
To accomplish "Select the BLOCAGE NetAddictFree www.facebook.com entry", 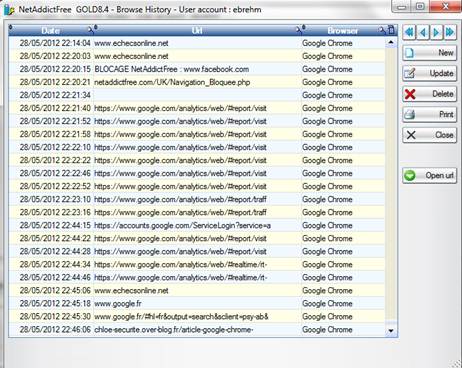I will tap(197, 69).
